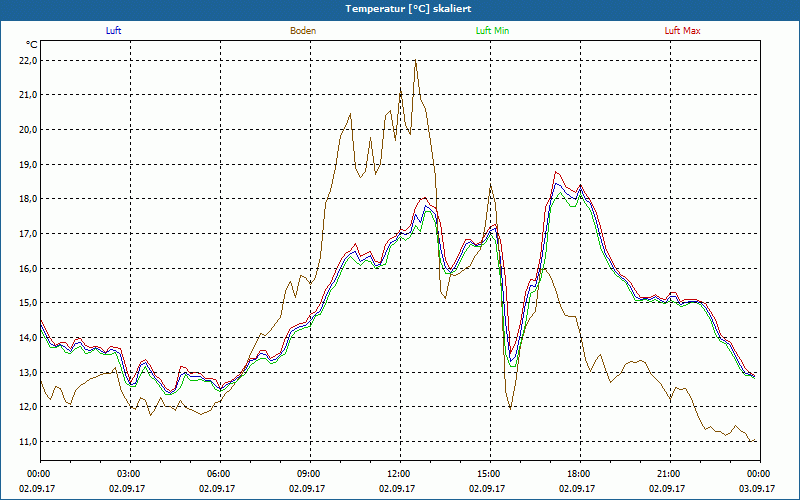
Task: Click the '16,0' y-axis value
Action: coord(29,268)
